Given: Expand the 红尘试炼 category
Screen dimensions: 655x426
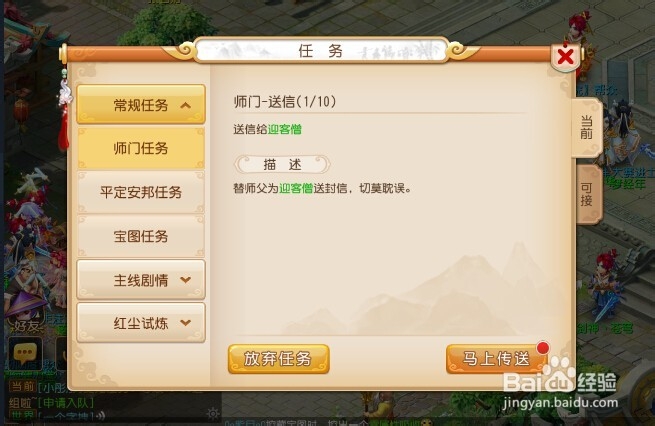Looking at the screenshot, I should point(141,323).
